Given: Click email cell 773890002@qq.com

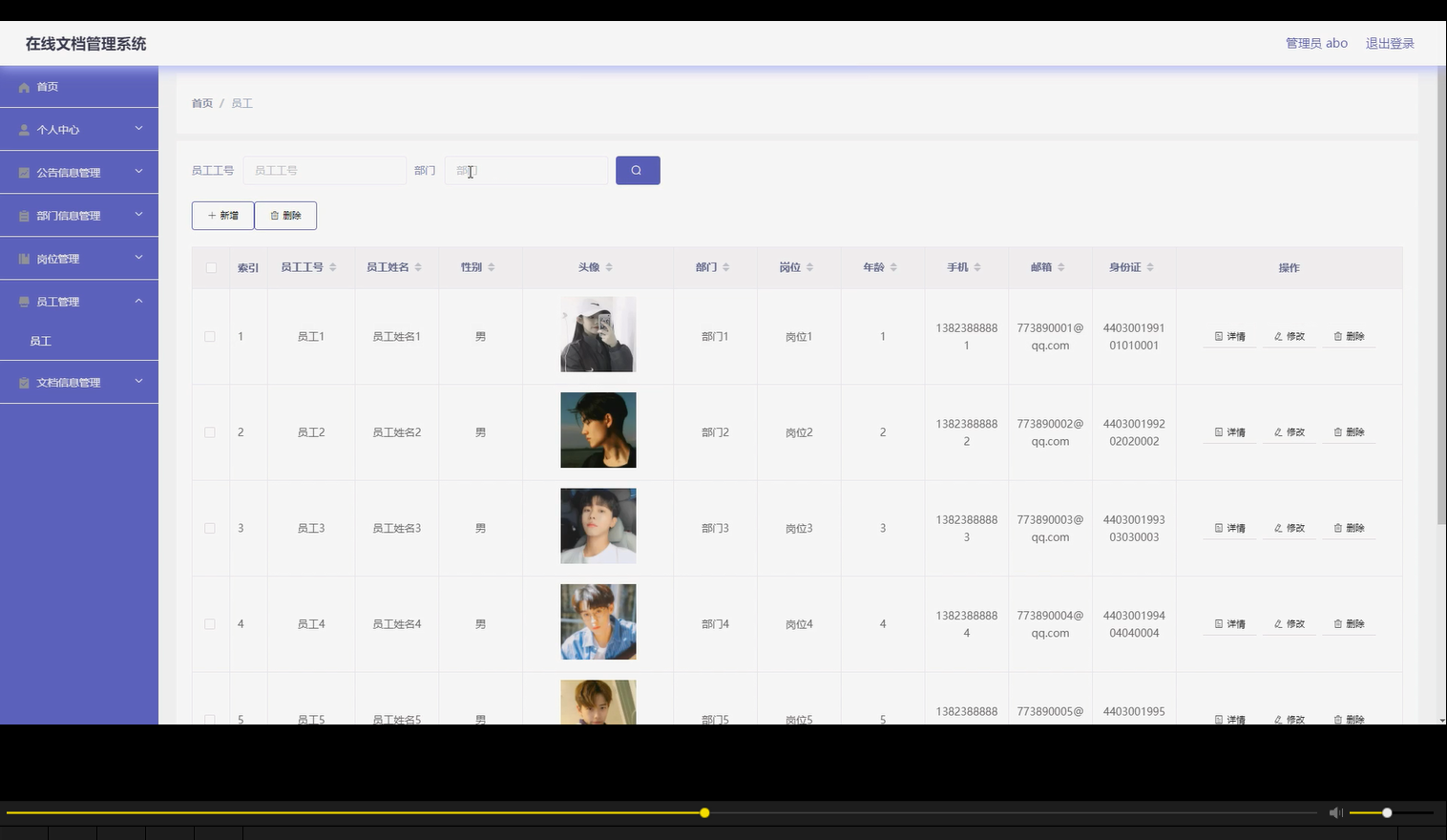Looking at the screenshot, I should point(1050,432).
